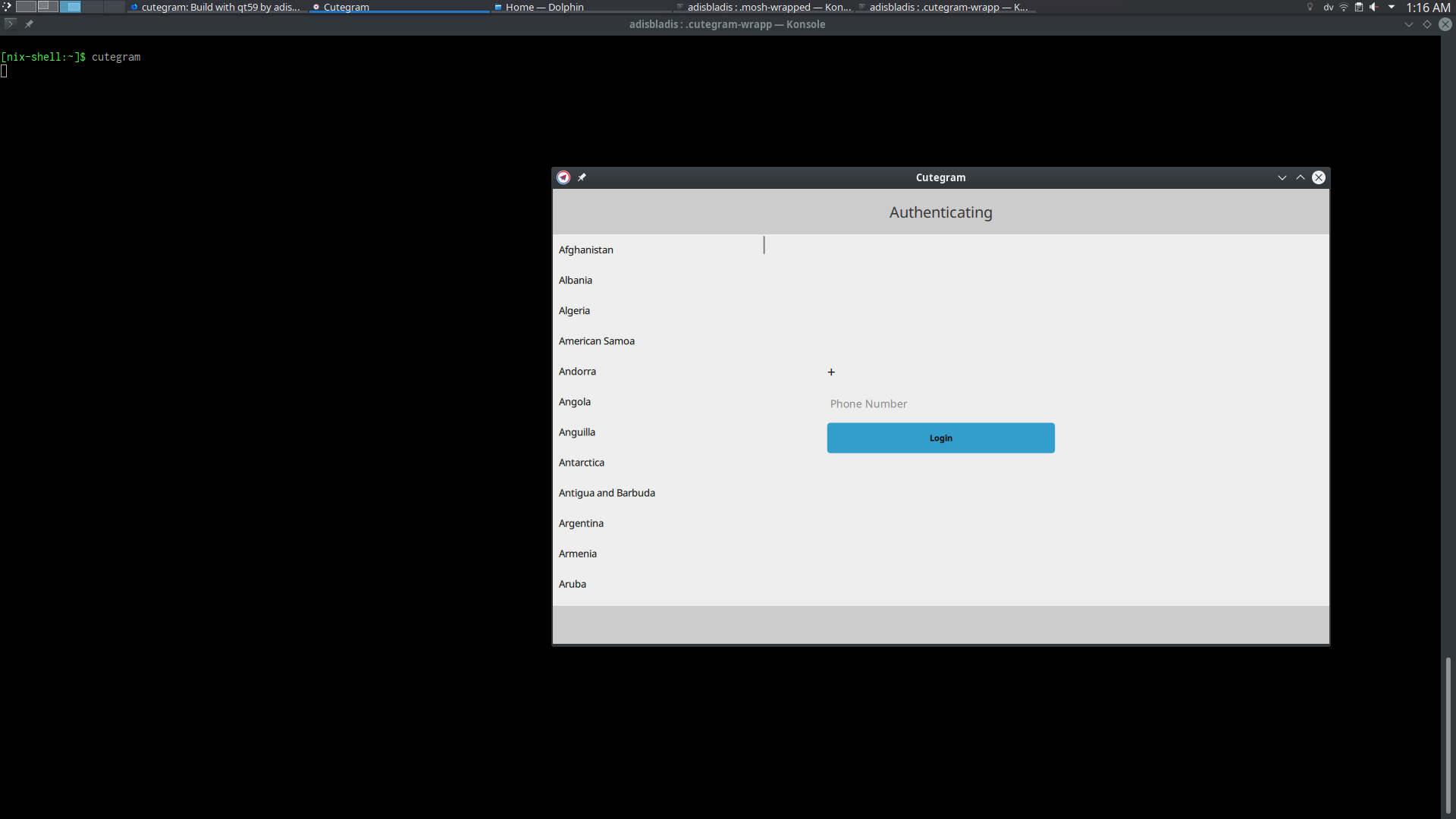Viewport: 1456px width, 819px height.
Task: Switch to Home — Dolphin taskbar entry
Action: coord(544,7)
